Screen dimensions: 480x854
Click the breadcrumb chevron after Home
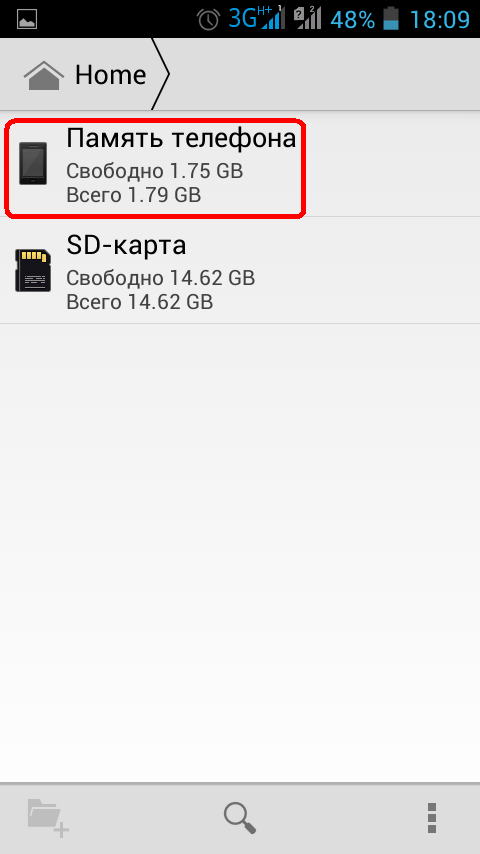[160, 74]
